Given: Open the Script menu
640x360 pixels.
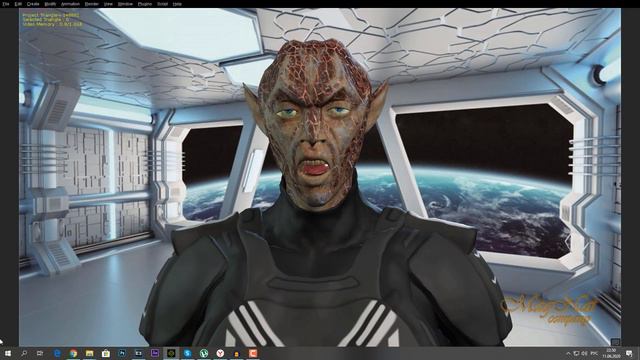Looking at the screenshot, I should [x=162, y=4].
